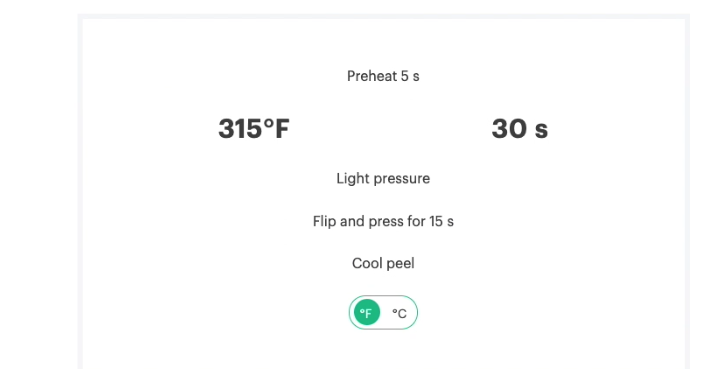Click the 5 s duration in preheat line
The image size is (717, 369).
coord(410,76)
